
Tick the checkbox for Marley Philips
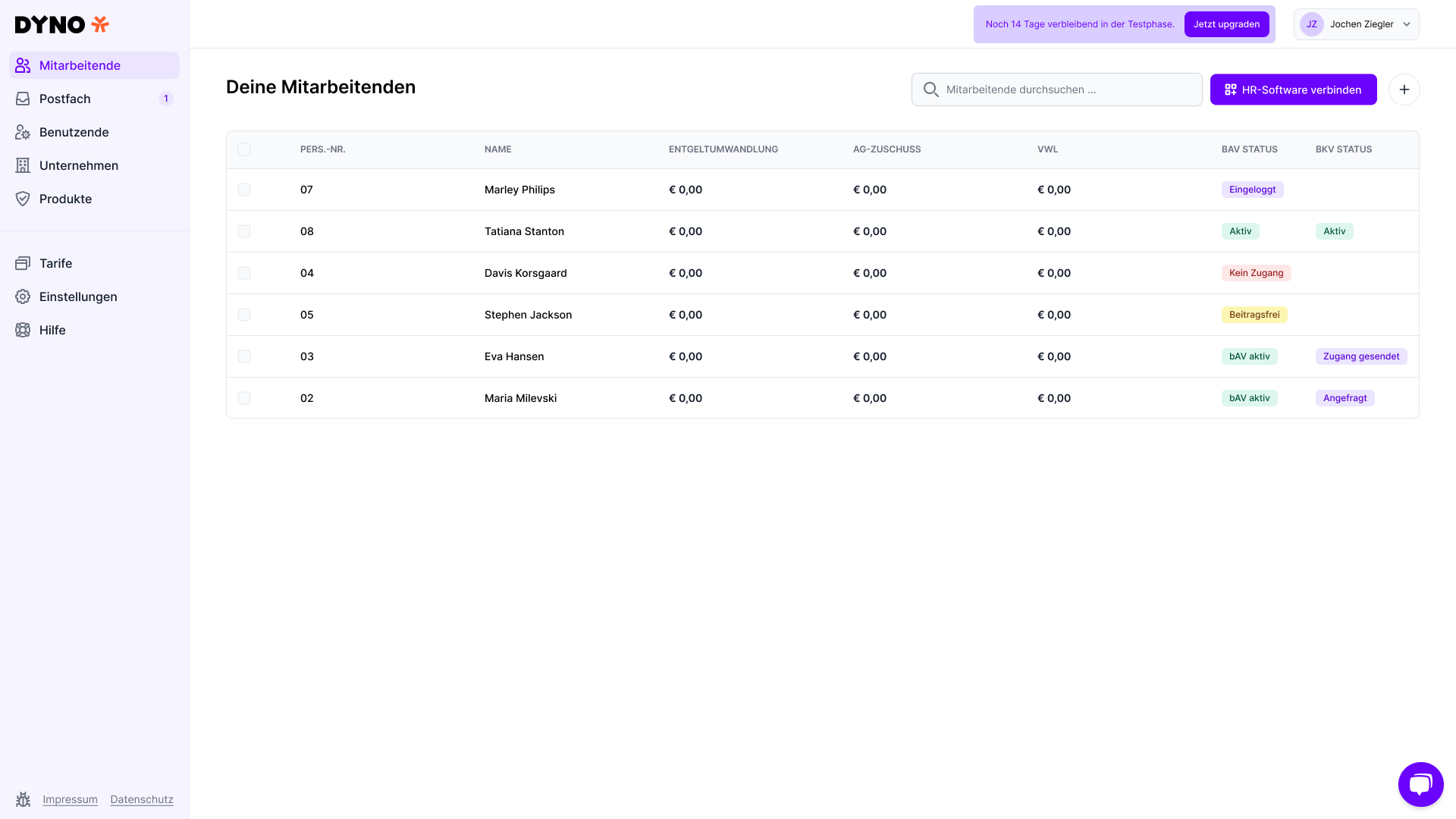pos(244,190)
